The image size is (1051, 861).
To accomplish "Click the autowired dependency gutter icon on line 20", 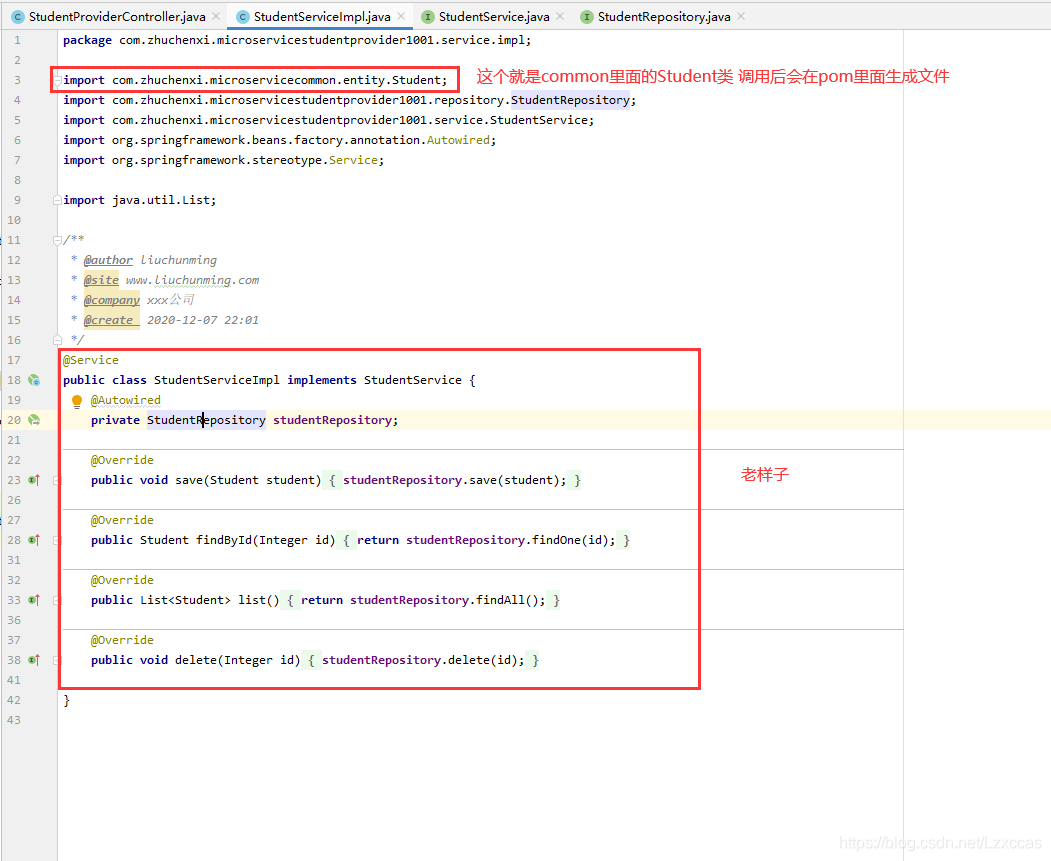I will 34,420.
